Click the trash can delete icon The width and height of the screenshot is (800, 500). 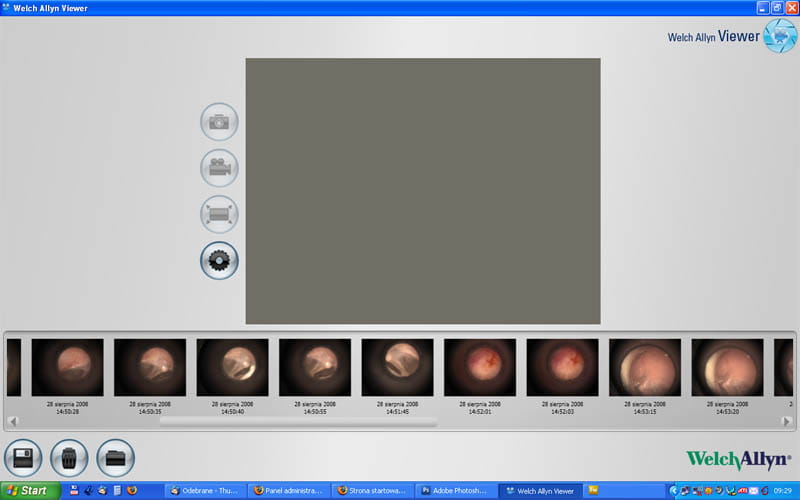pyautogui.click(x=69, y=457)
